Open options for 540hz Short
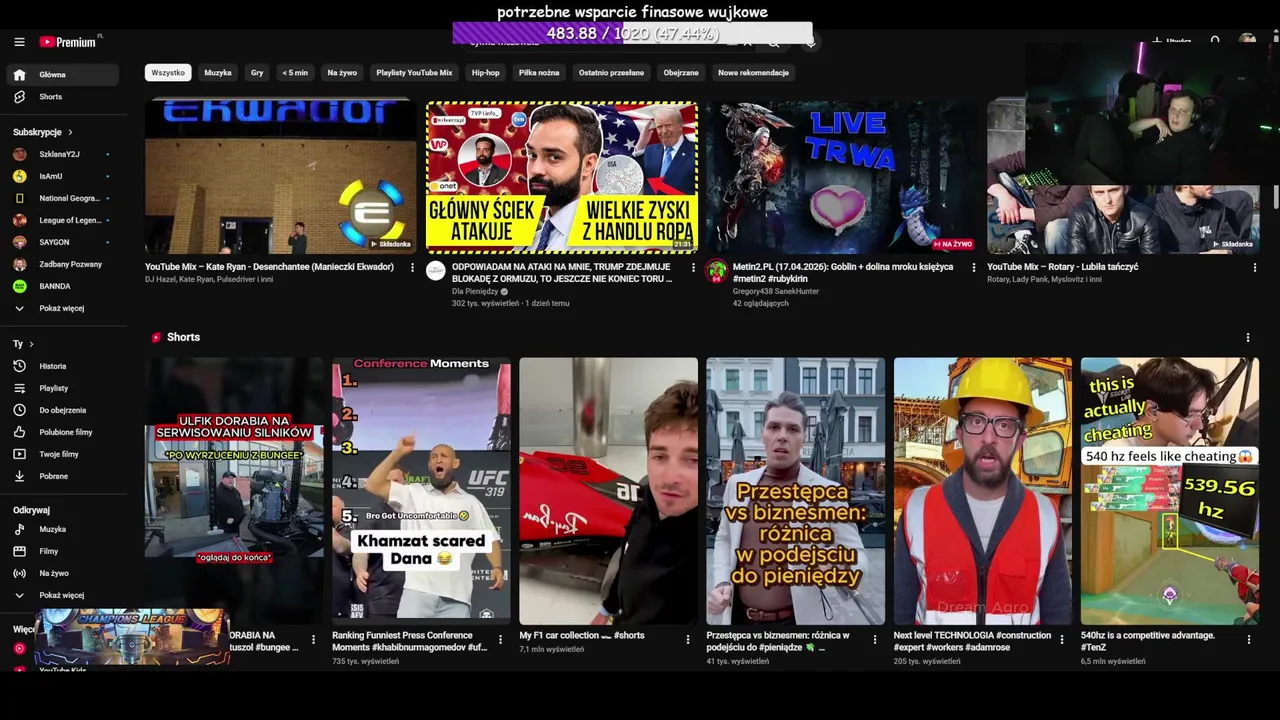 click(1249, 639)
